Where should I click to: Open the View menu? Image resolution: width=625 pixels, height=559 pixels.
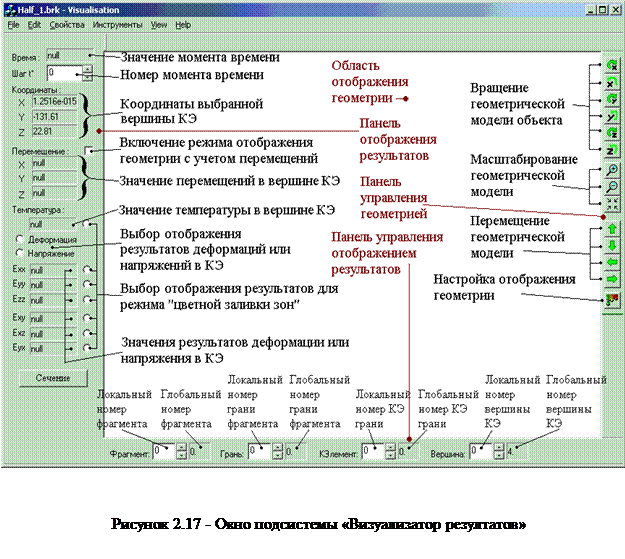(159, 25)
